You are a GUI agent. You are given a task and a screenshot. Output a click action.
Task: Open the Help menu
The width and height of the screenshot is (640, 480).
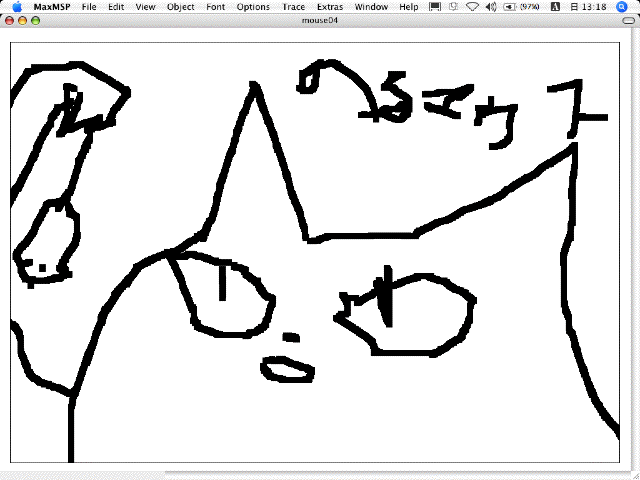coord(409,7)
